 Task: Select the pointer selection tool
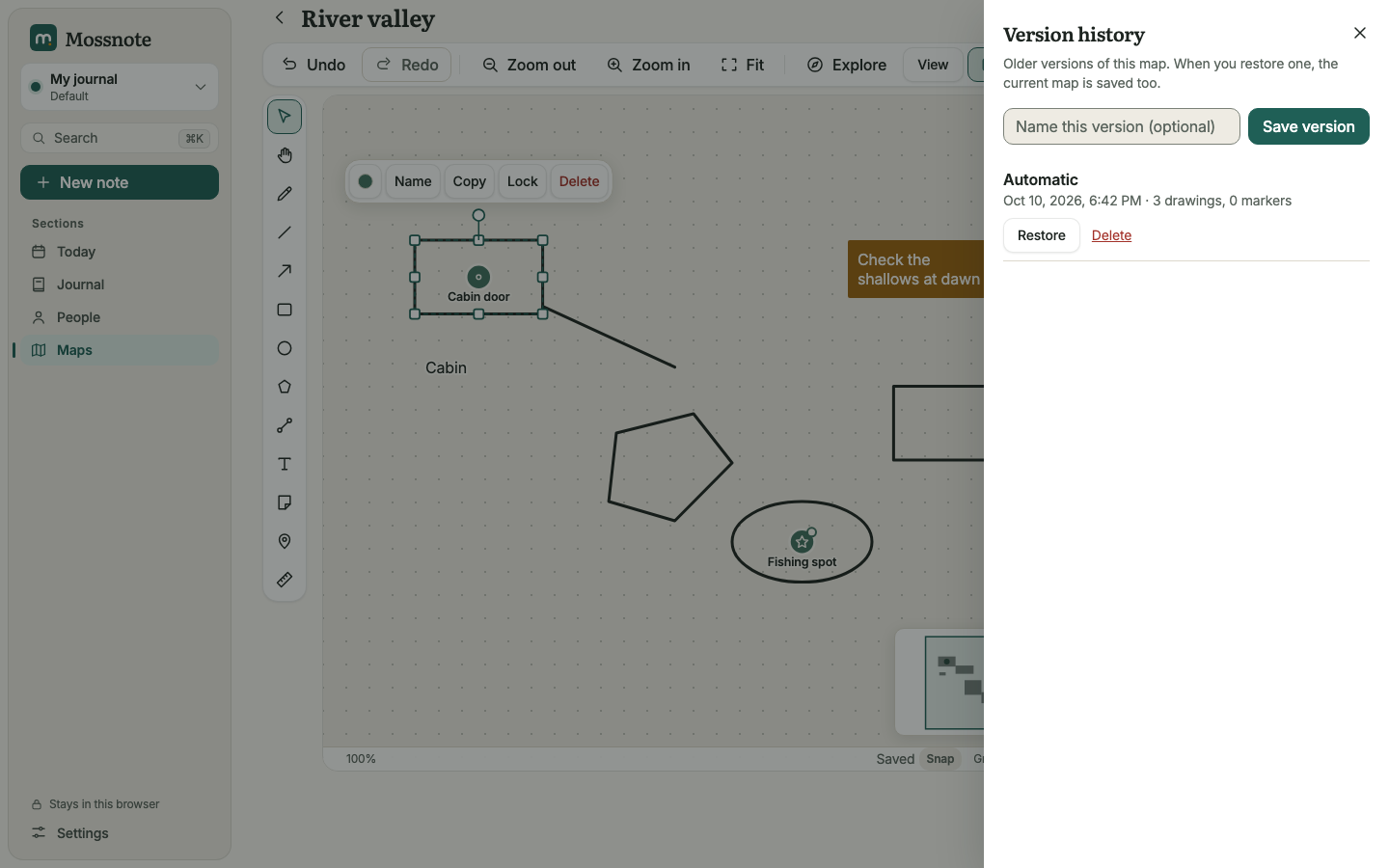point(285,117)
